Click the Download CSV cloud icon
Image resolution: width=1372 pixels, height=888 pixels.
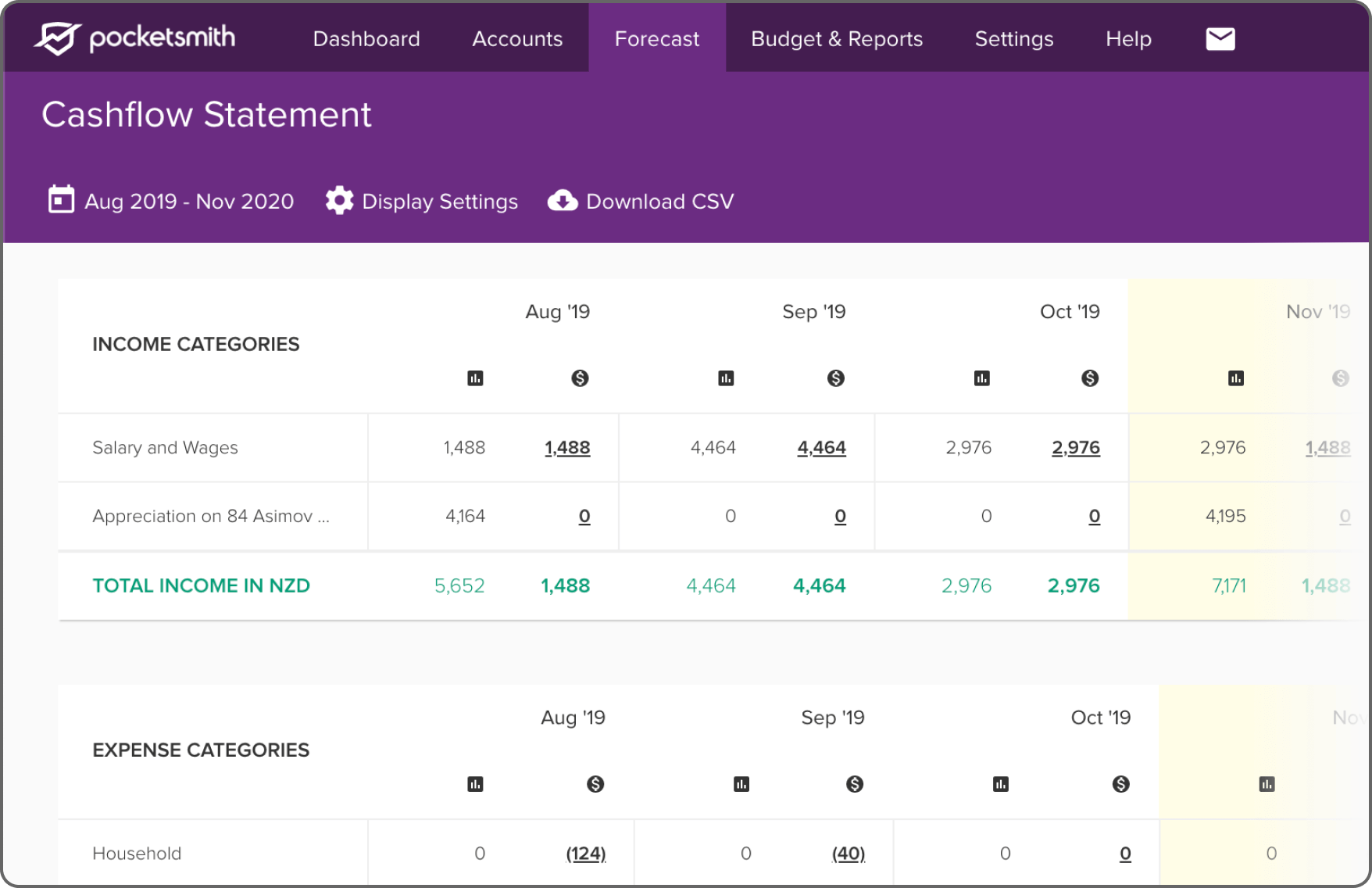click(562, 201)
